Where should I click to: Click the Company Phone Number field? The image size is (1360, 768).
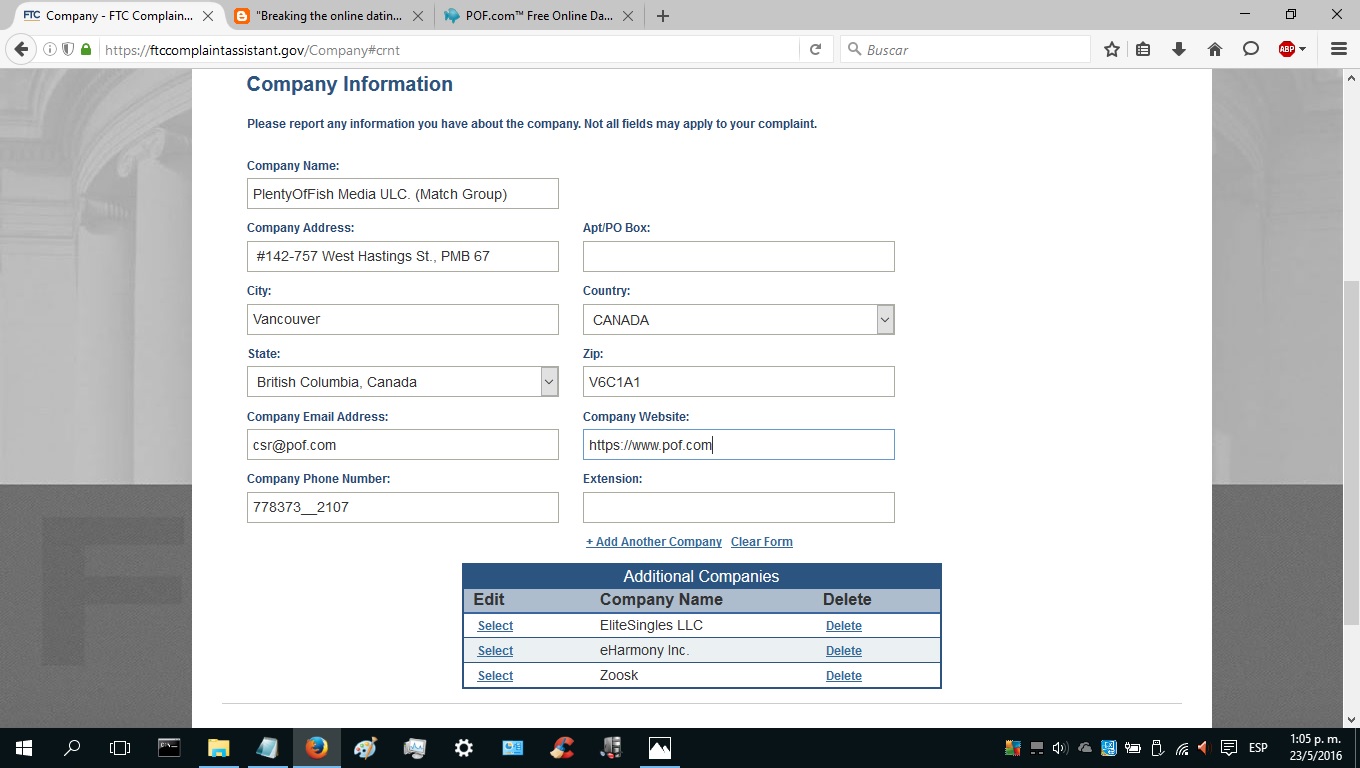403,507
